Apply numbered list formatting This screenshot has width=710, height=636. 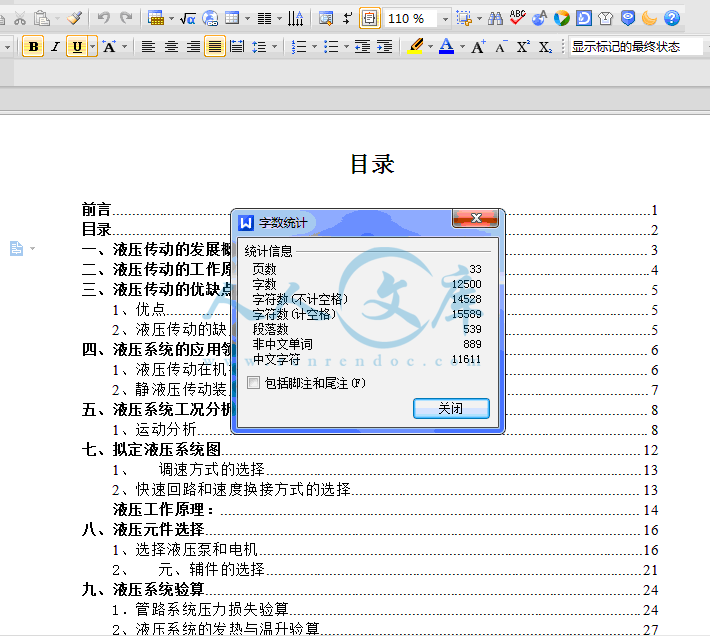coord(299,47)
